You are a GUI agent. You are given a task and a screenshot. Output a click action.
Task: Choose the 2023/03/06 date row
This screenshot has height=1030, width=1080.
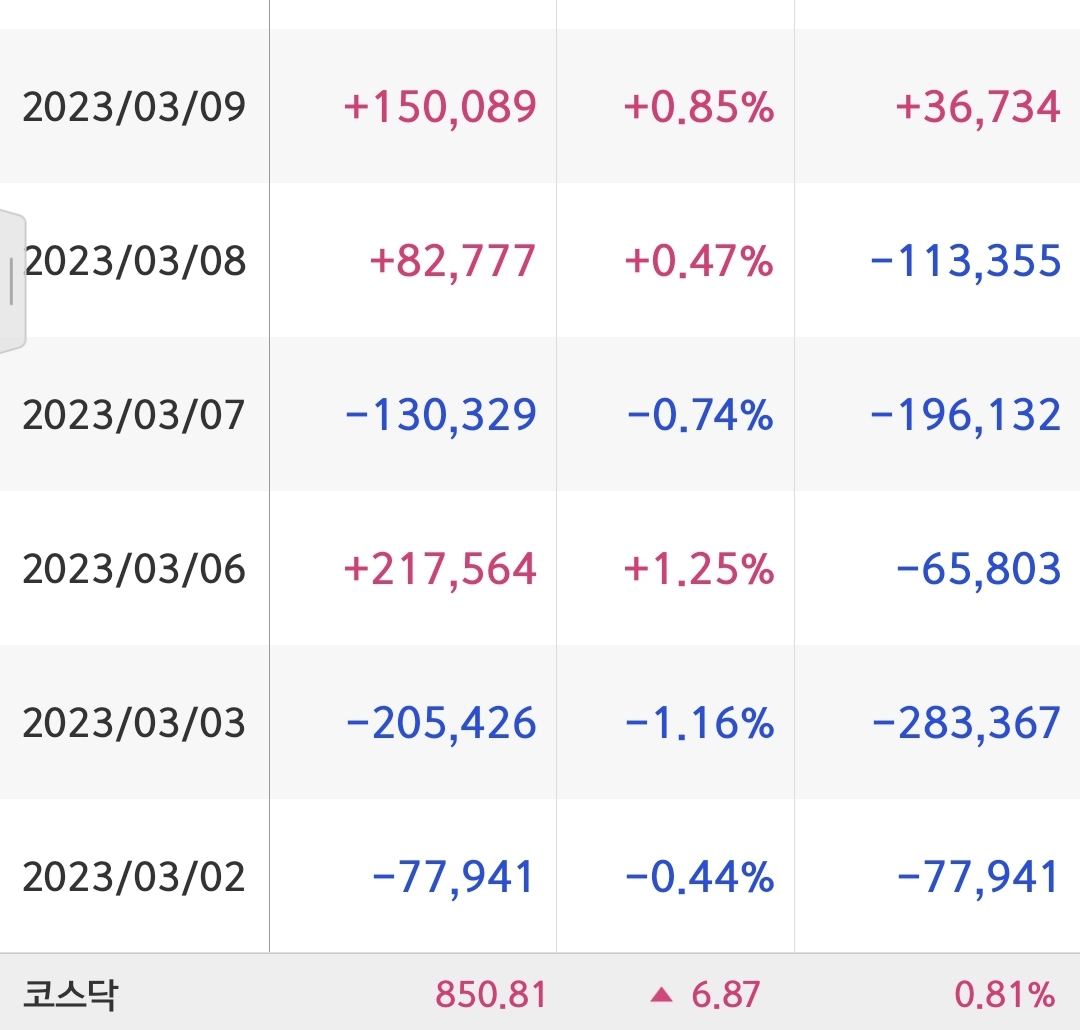[540, 568]
